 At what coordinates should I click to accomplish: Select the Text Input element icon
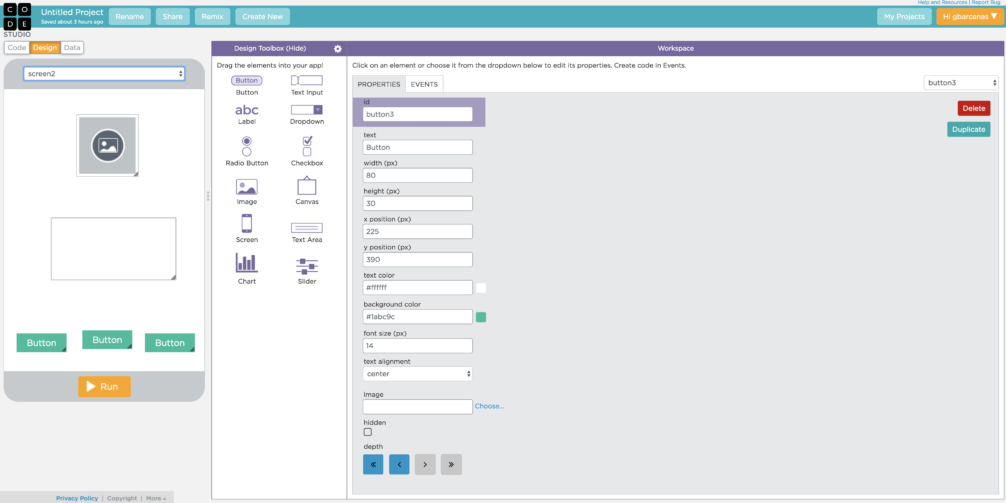click(307, 80)
